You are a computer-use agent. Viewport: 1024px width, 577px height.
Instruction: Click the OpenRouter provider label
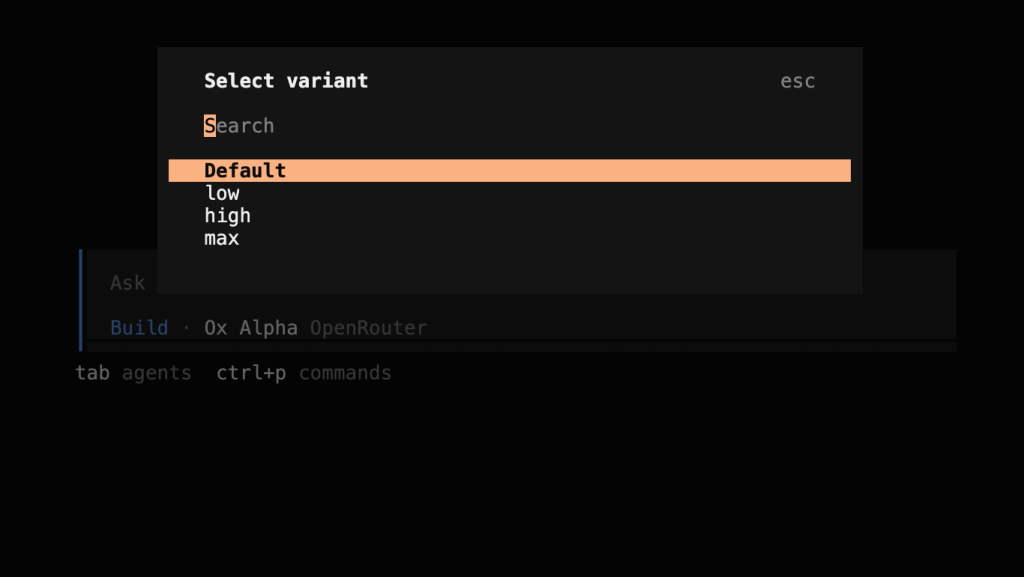[x=368, y=327]
